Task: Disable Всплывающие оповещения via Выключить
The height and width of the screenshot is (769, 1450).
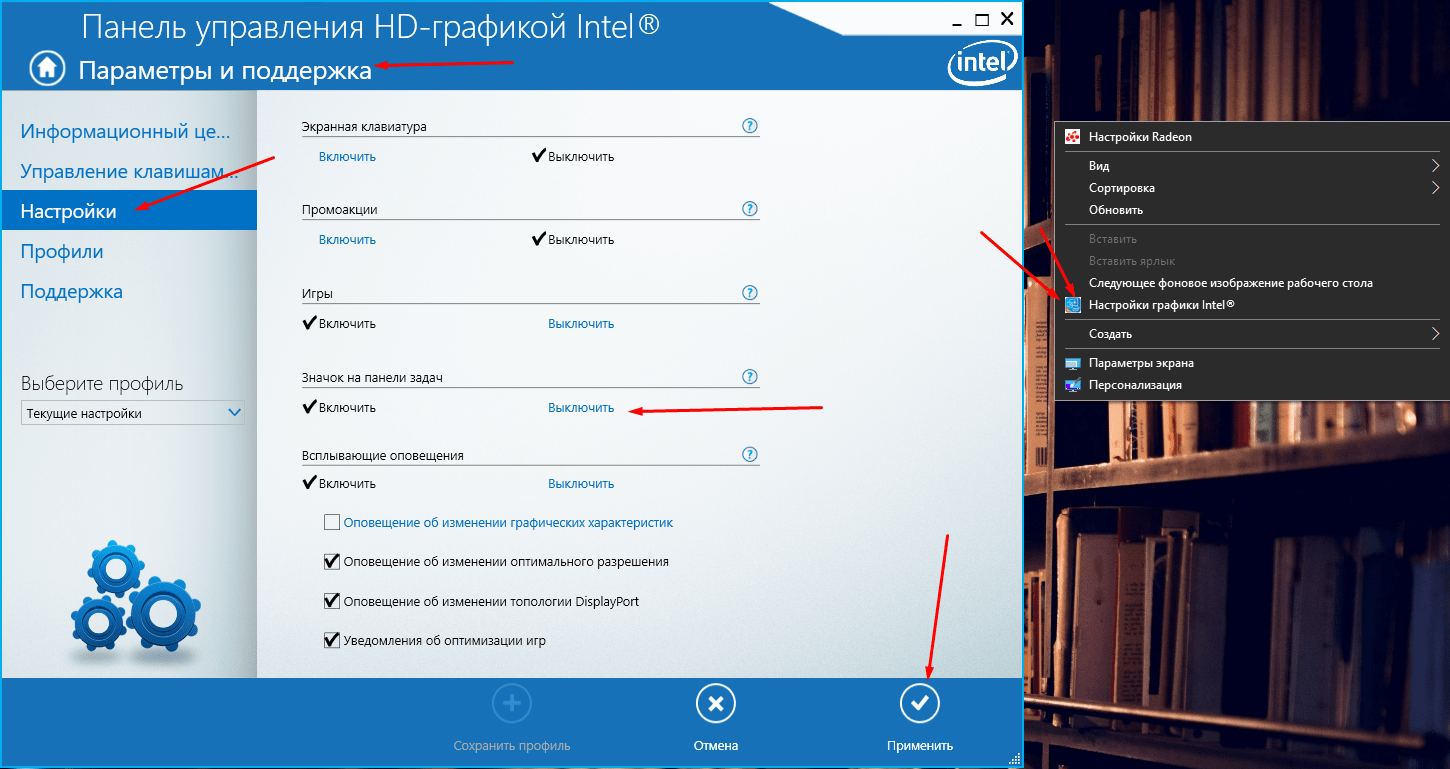Action: click(581, 484)
